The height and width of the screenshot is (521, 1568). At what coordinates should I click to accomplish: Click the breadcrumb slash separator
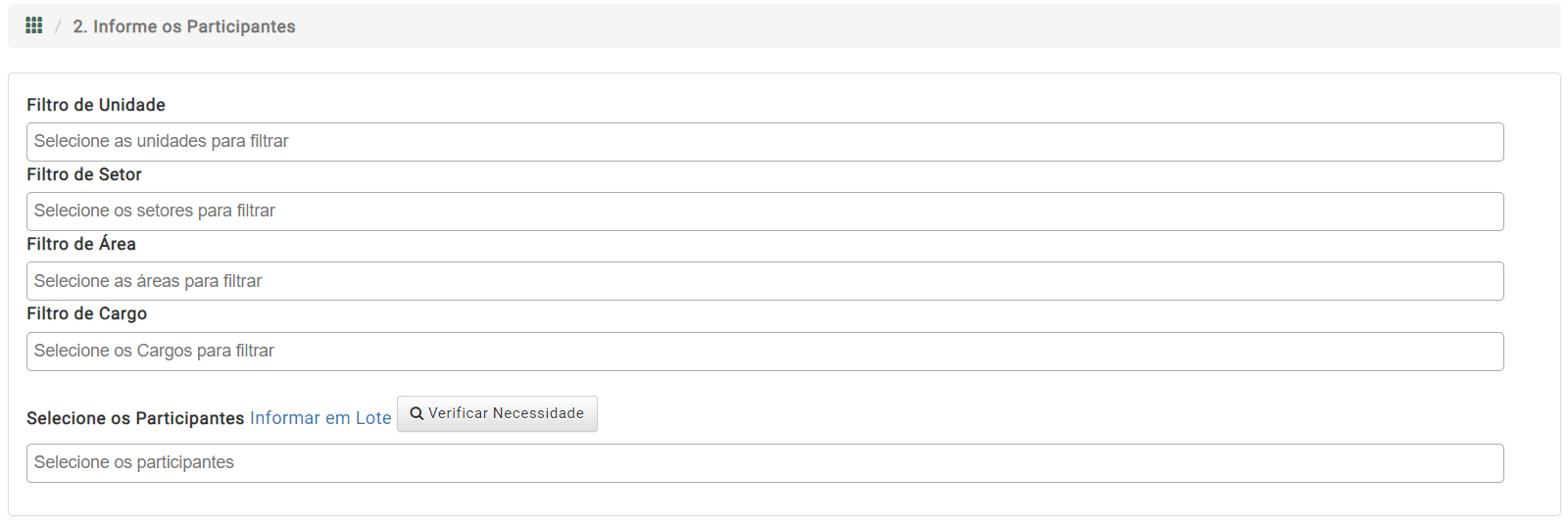(x=58, y=26)
